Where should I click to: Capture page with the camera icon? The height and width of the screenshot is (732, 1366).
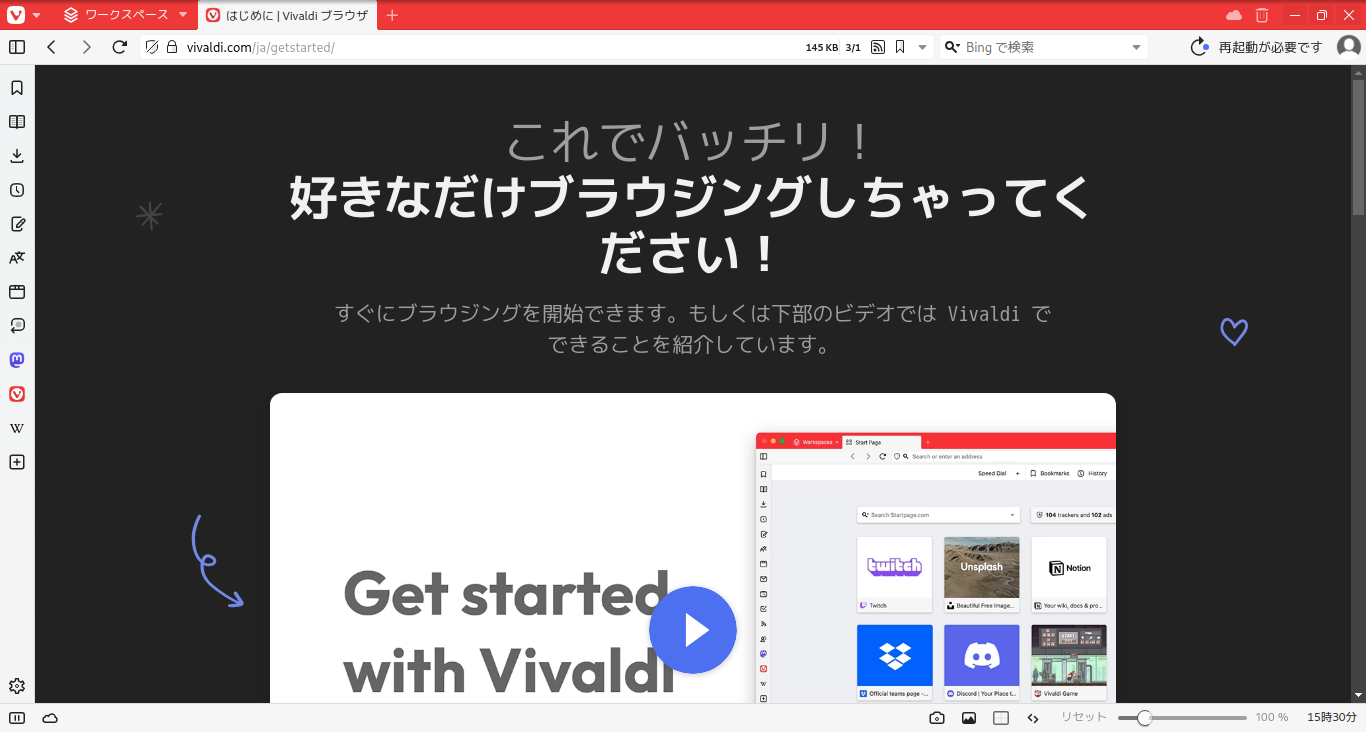point(937,718)
